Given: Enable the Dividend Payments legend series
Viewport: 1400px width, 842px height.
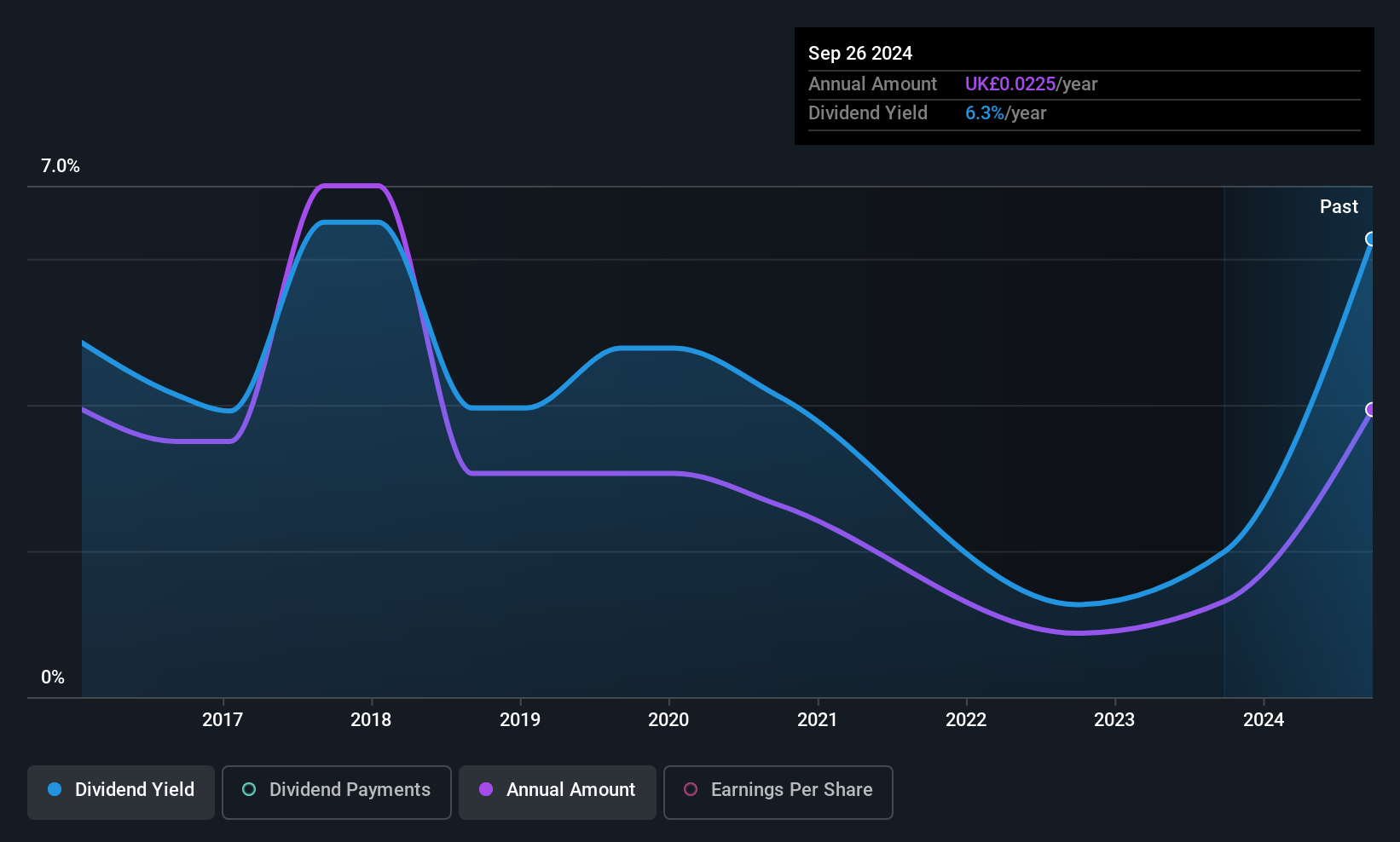Looking at the screenshot, I should point(337,790).
